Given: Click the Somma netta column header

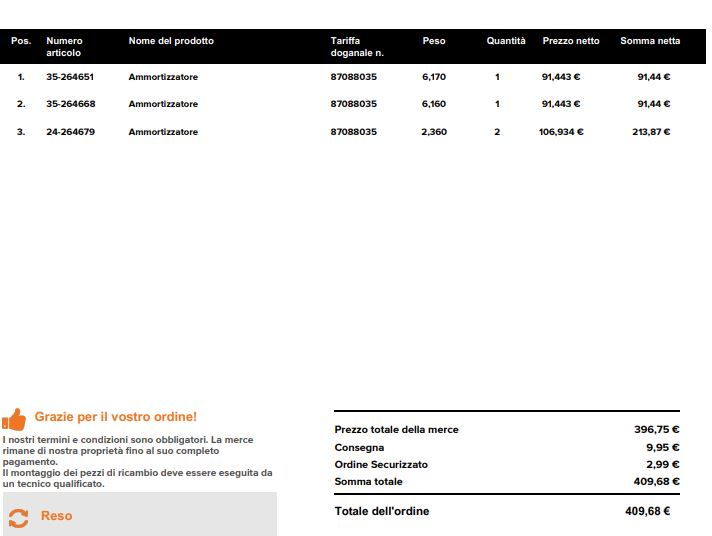Looking at the screenshot, I should click(650, 41).
